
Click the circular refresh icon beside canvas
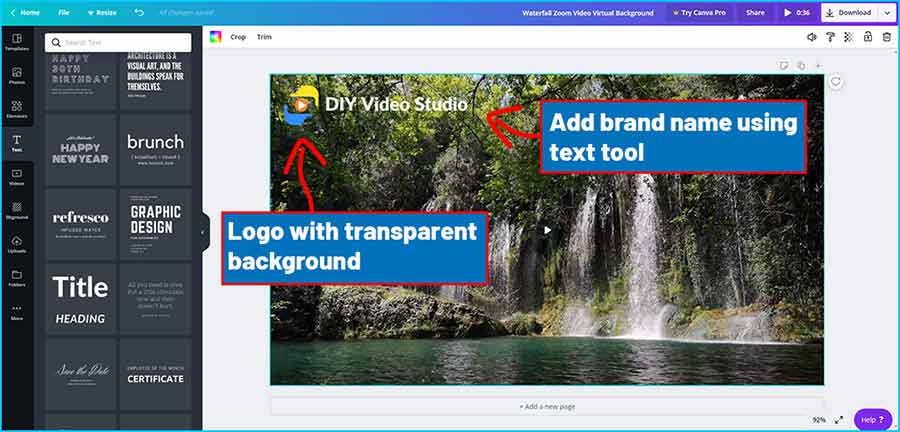(836, 82)
